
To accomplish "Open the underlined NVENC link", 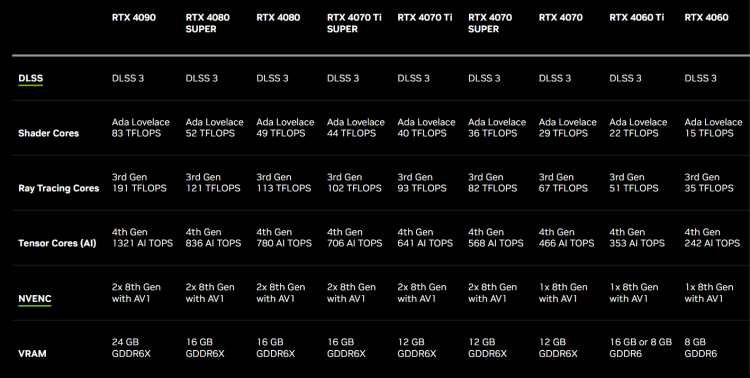I will click(34, 299).
